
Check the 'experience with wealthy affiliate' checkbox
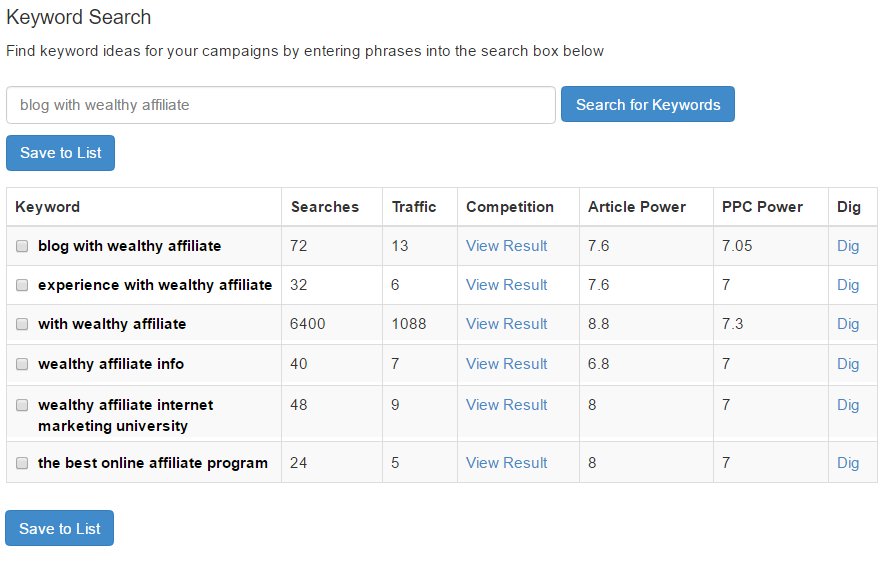pos(22,285)
